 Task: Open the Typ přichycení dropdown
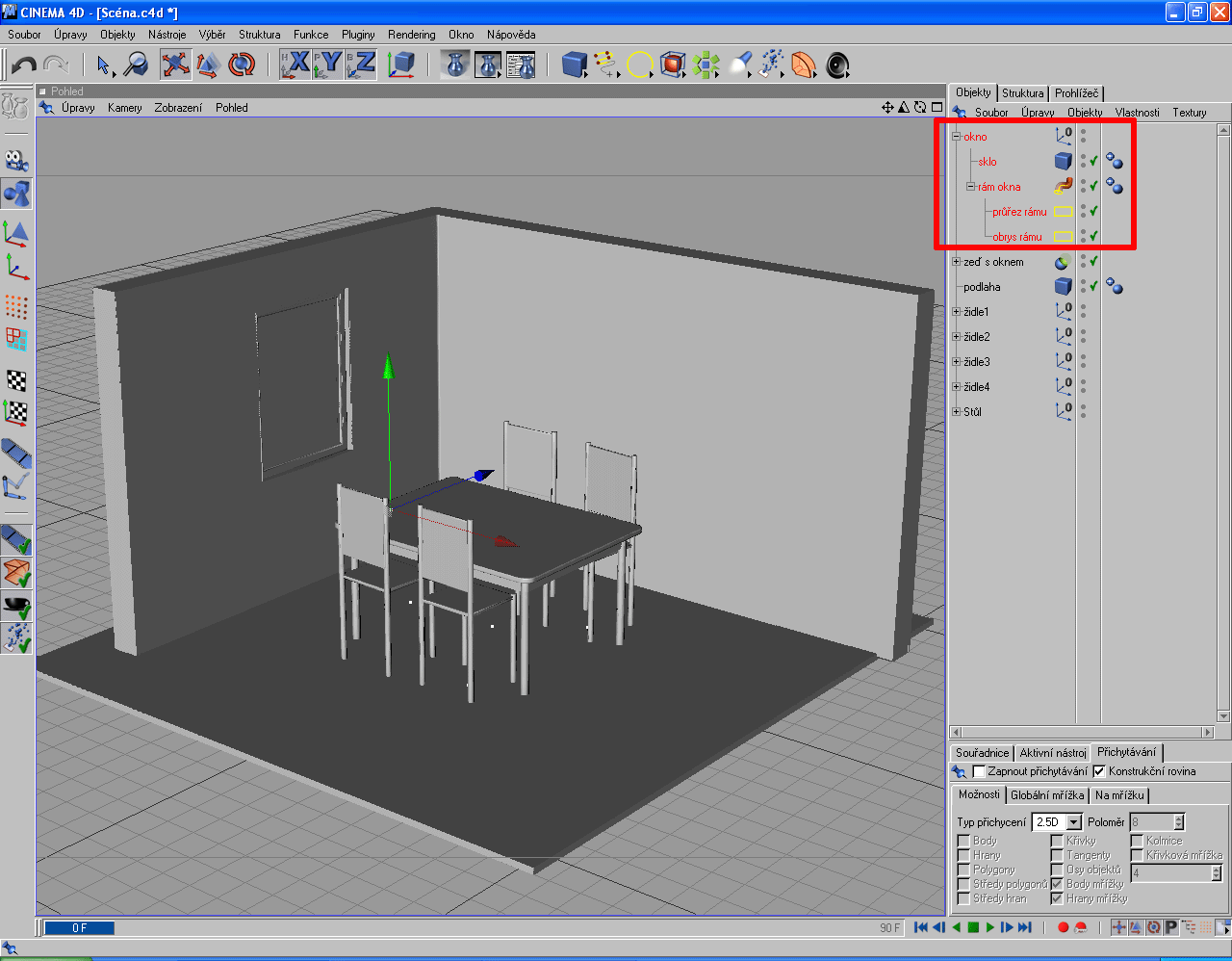pyautogui.click(x=1074, y=822)
